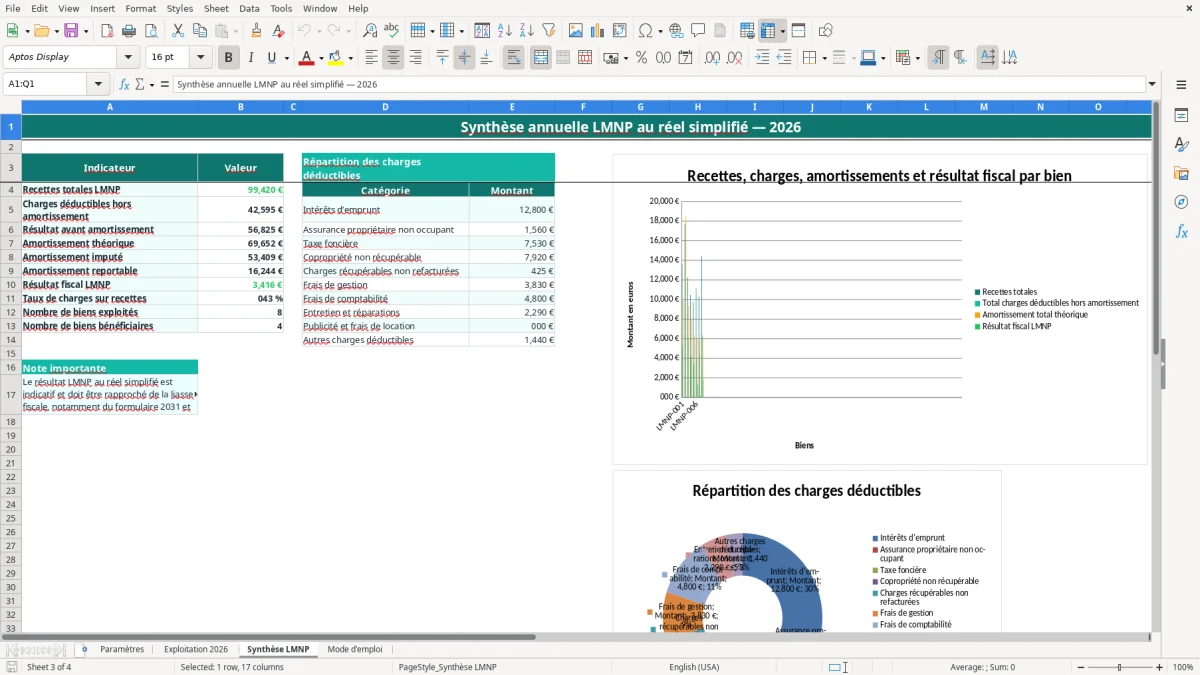Toggle Wrap Text
This screenshot has height=675, width=1200.
click(x=514, y=58)
